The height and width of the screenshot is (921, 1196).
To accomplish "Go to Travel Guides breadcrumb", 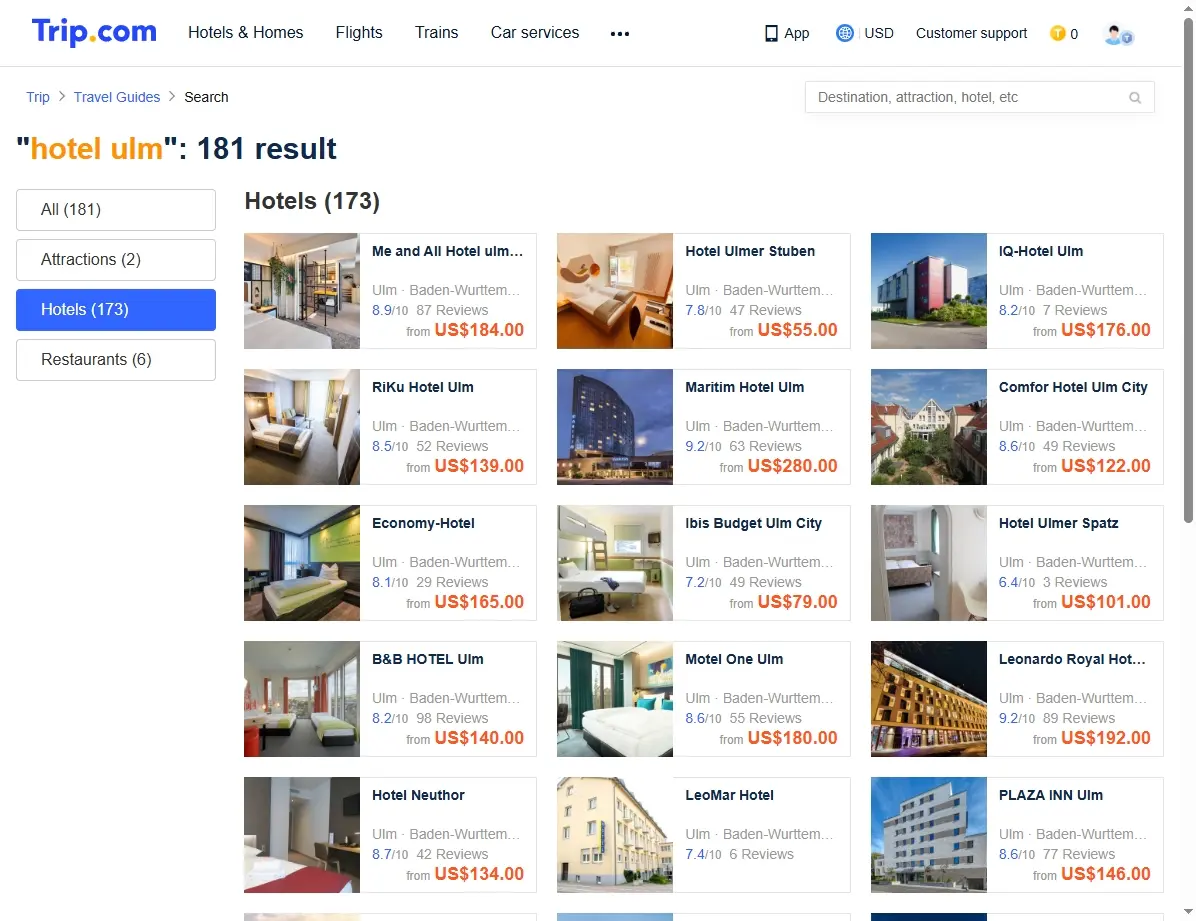I will pyautogui.click(x=117, y=97).
